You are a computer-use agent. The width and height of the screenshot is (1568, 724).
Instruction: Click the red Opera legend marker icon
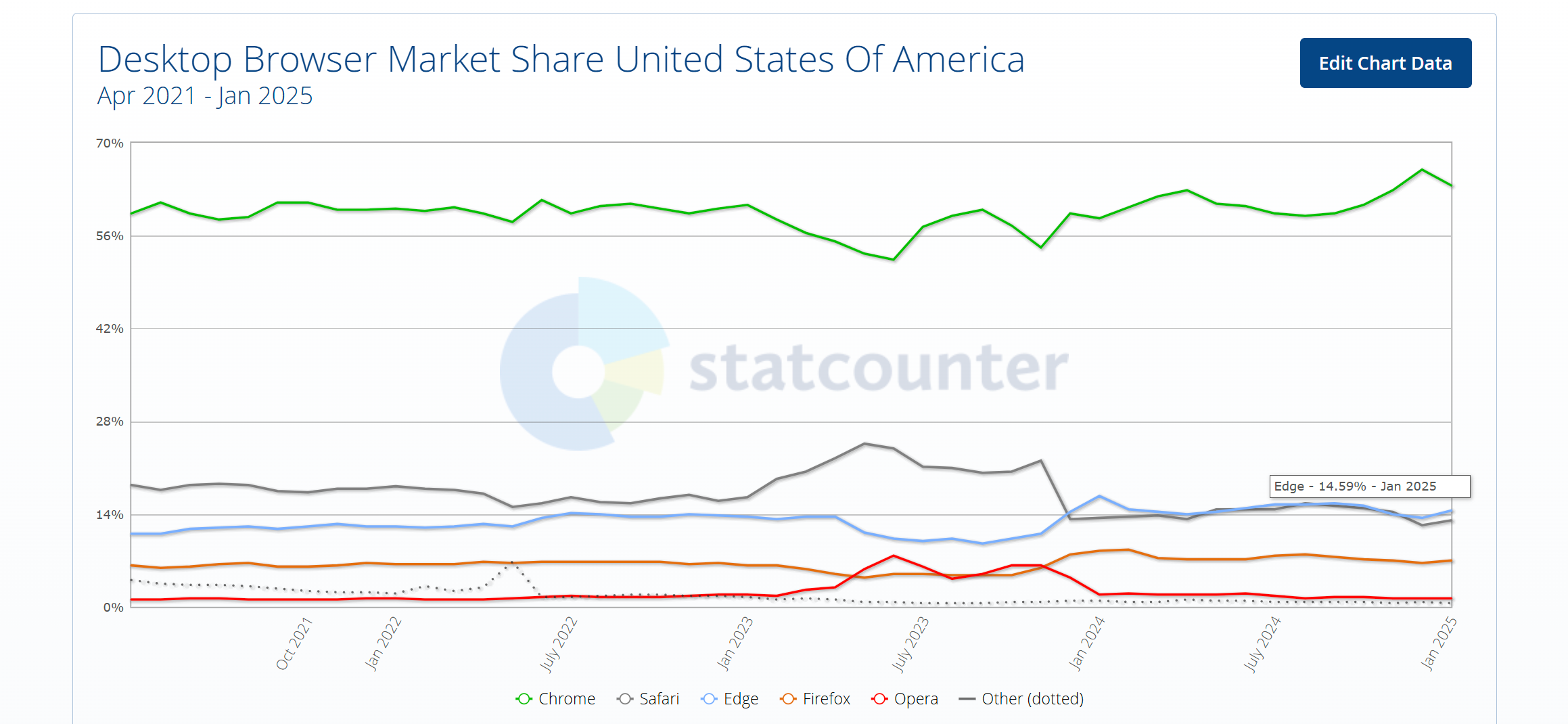click(x=879, y=699)
